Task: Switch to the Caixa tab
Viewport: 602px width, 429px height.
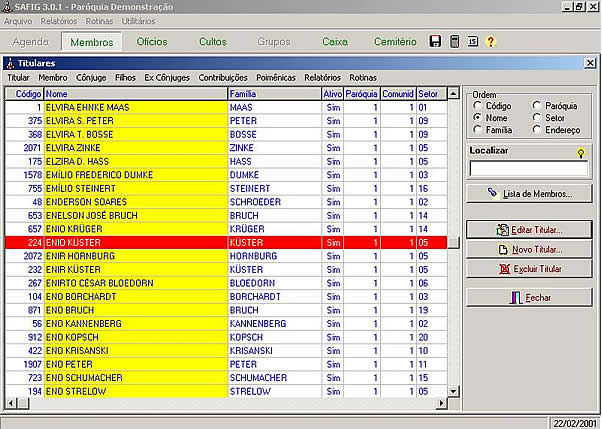Action: coord(335,41)
